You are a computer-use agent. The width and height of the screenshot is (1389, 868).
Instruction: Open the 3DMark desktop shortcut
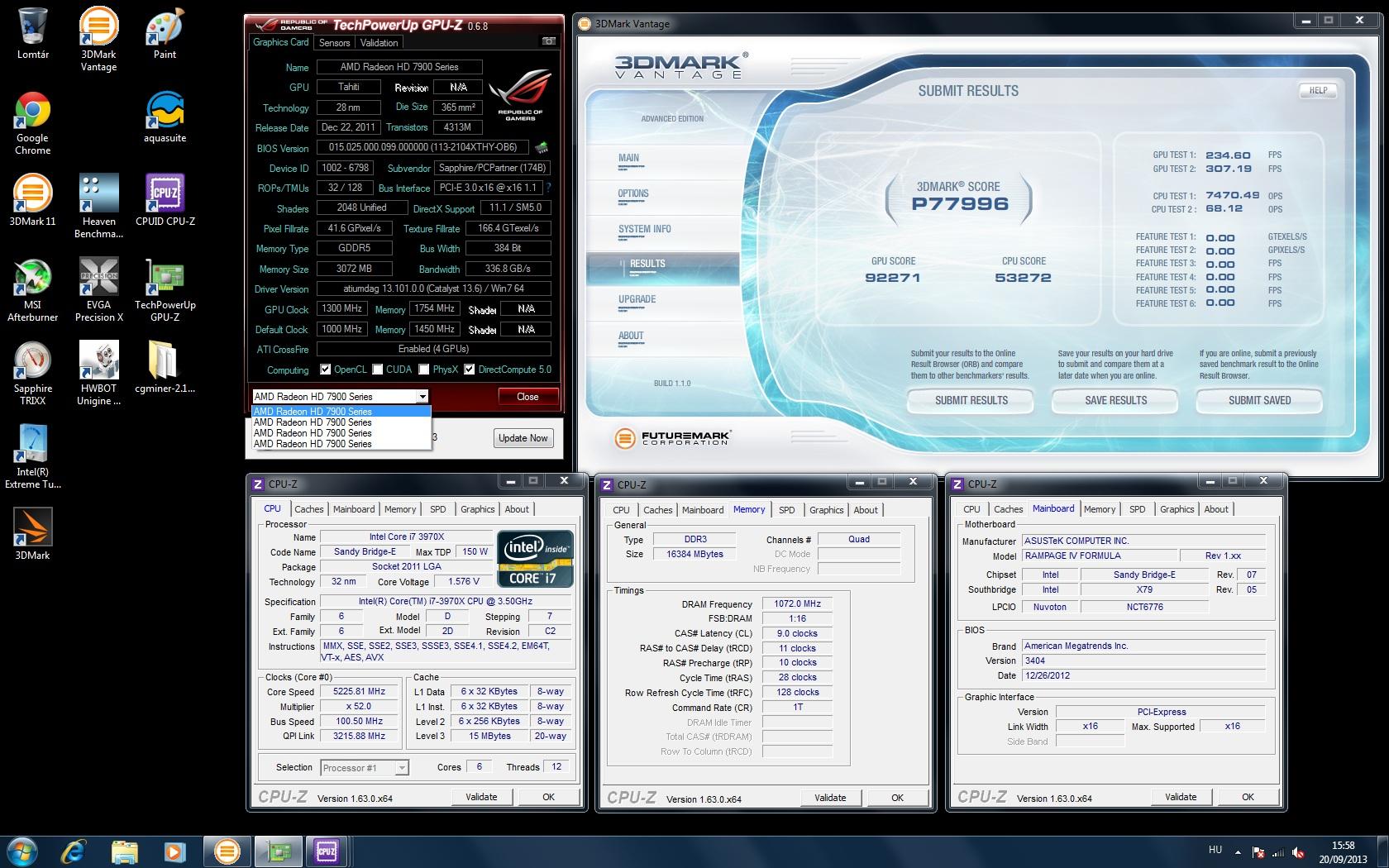coord(33,535)
